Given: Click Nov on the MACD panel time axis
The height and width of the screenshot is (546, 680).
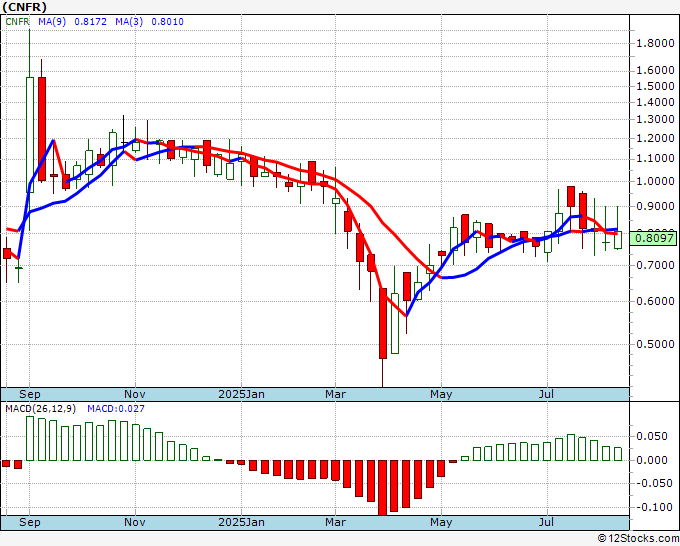Looking at the screenshot, I should click(135, 522).
